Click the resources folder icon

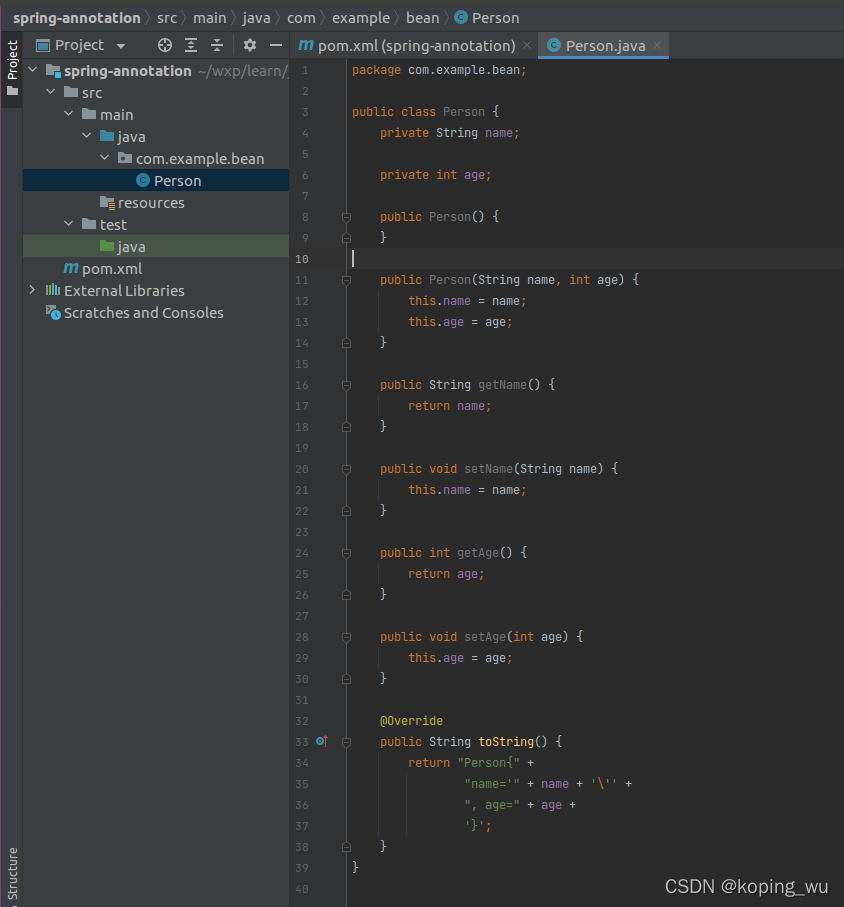tap(107, 202)
